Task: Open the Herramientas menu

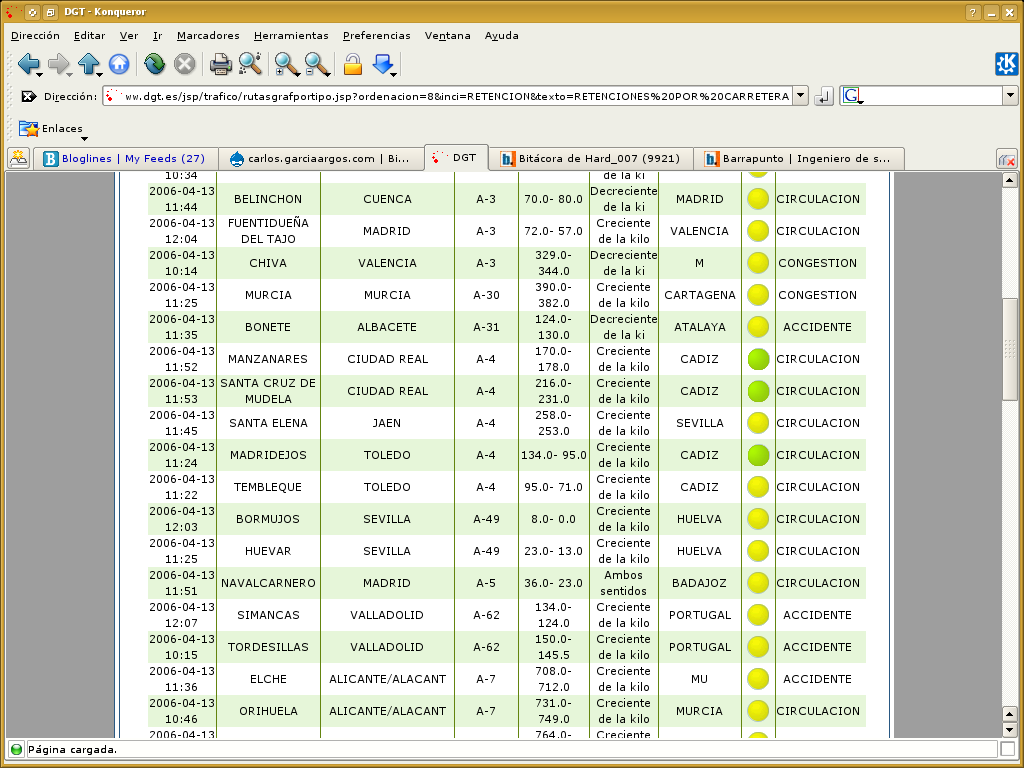Action: [291, 35]
